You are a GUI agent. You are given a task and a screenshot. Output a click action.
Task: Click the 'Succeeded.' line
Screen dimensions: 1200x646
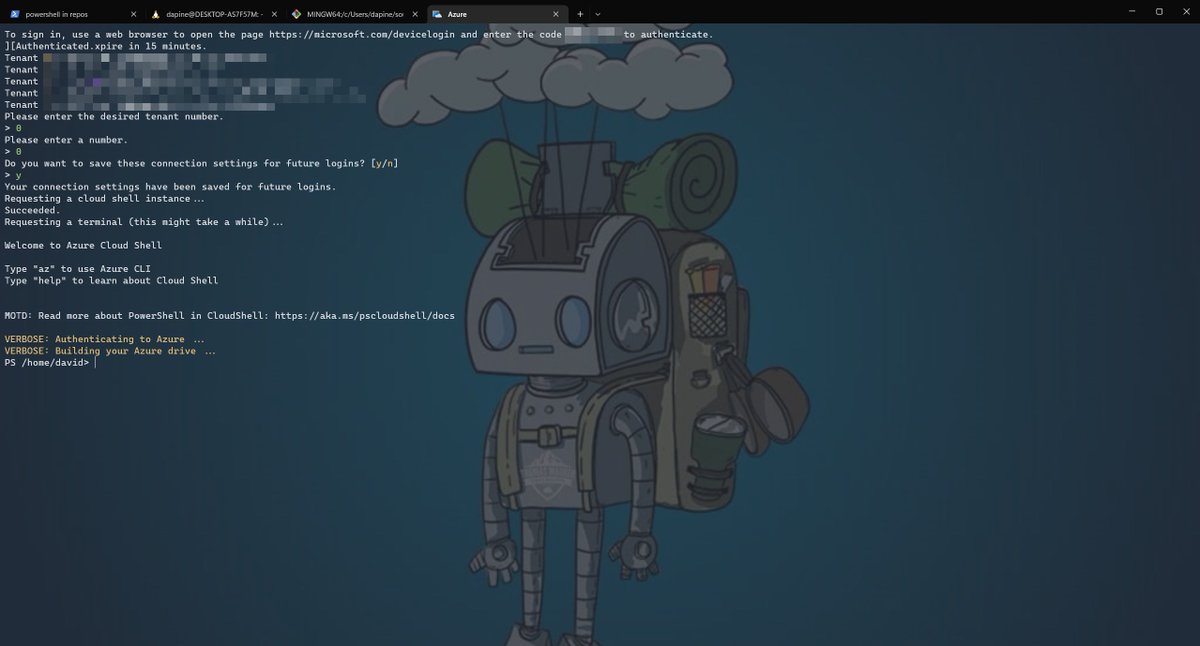[32, 210]
